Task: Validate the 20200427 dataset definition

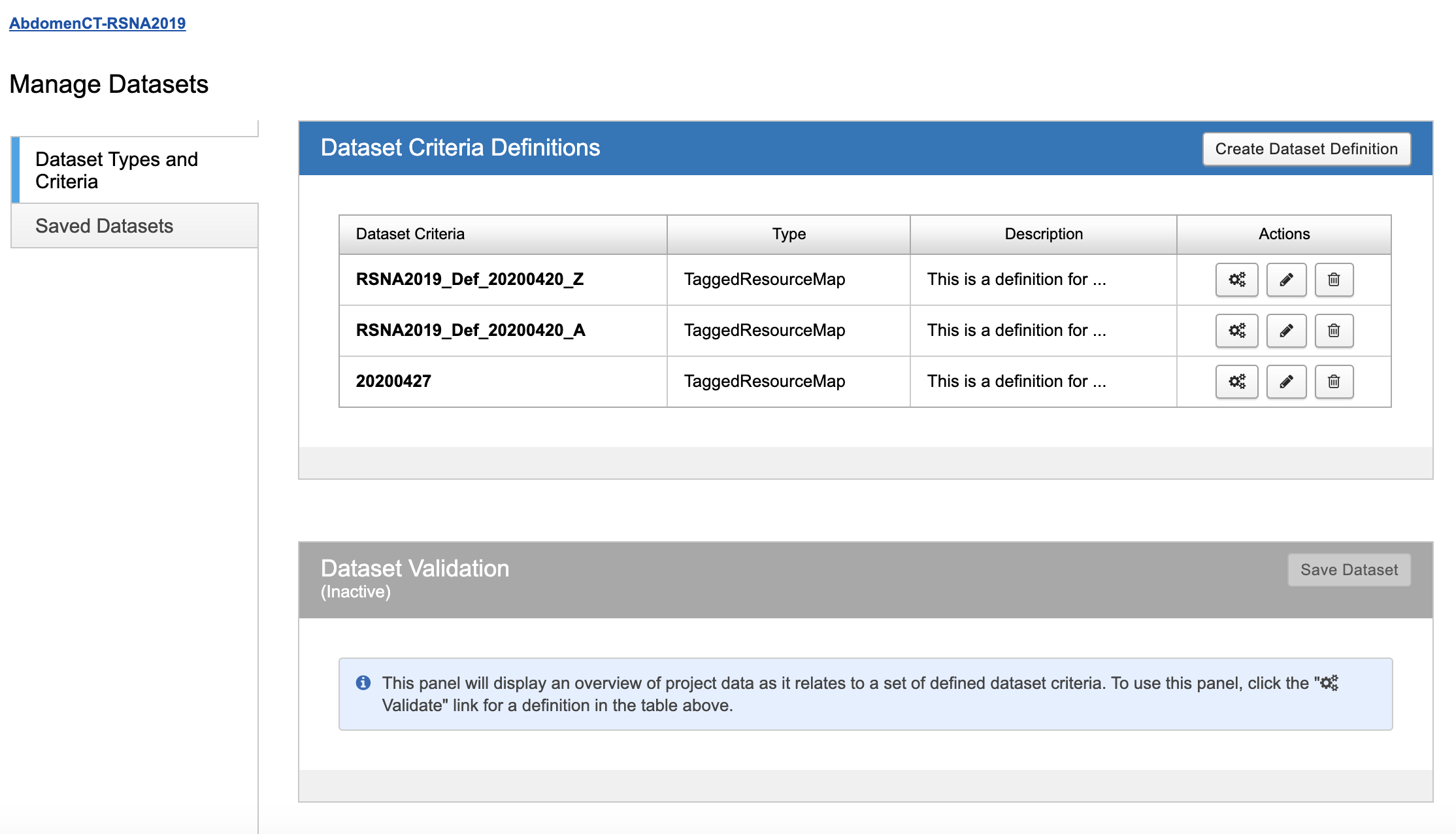Action: coord(1236,382)
